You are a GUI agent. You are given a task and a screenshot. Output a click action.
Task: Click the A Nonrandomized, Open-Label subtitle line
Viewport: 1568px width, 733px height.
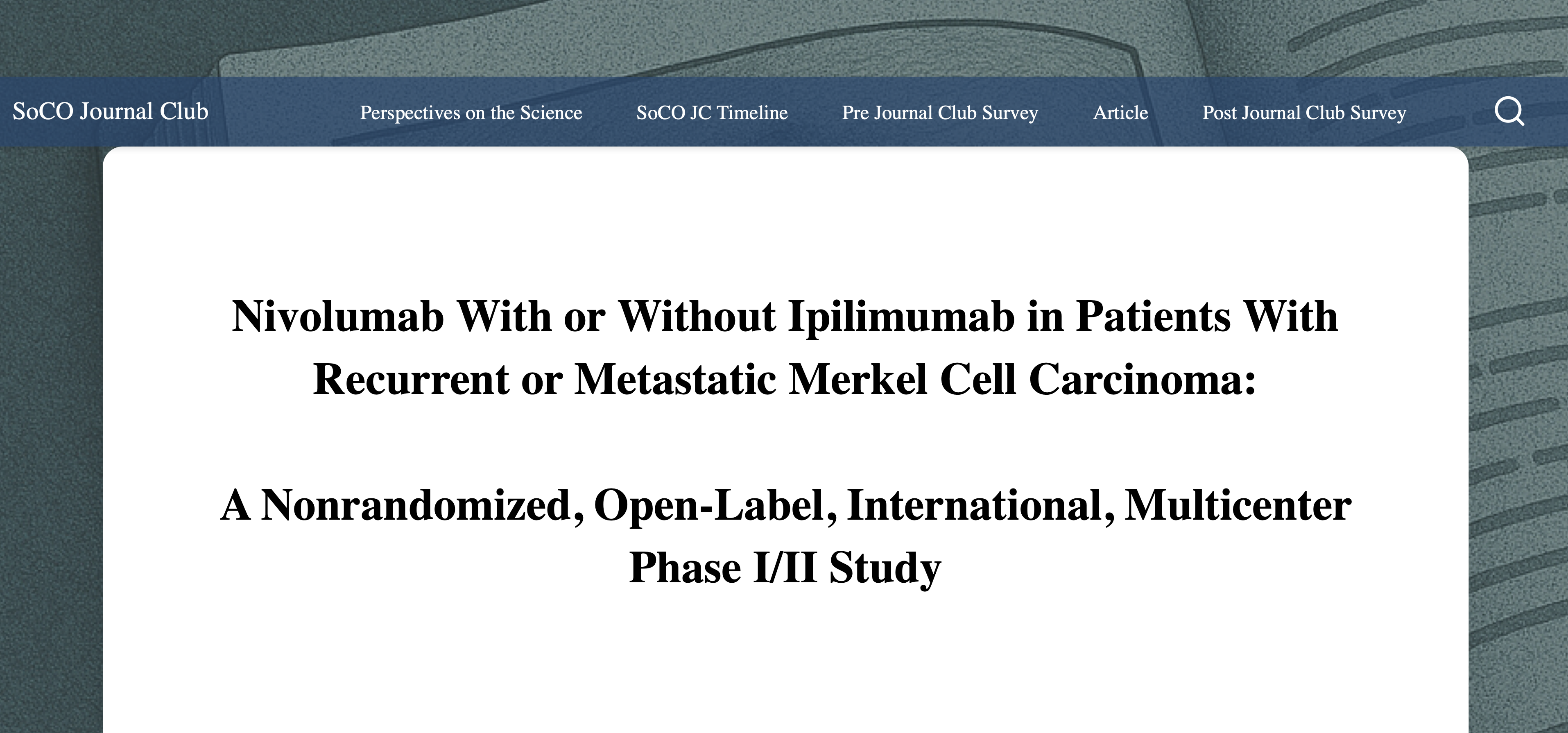click(785, 505)
